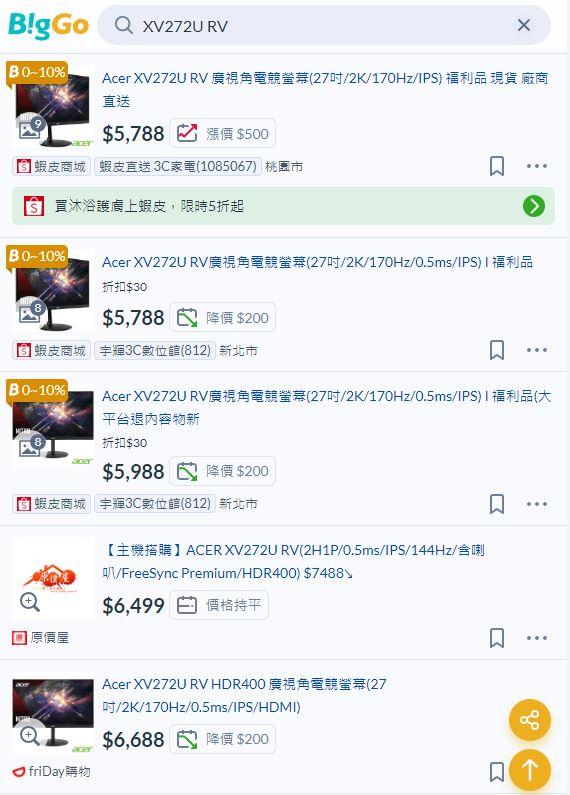Image resolution: width=570 pixels, height=795 pixels.
Task: Open more options for 原價屋 listing
Action: click(x=537, y=638)
